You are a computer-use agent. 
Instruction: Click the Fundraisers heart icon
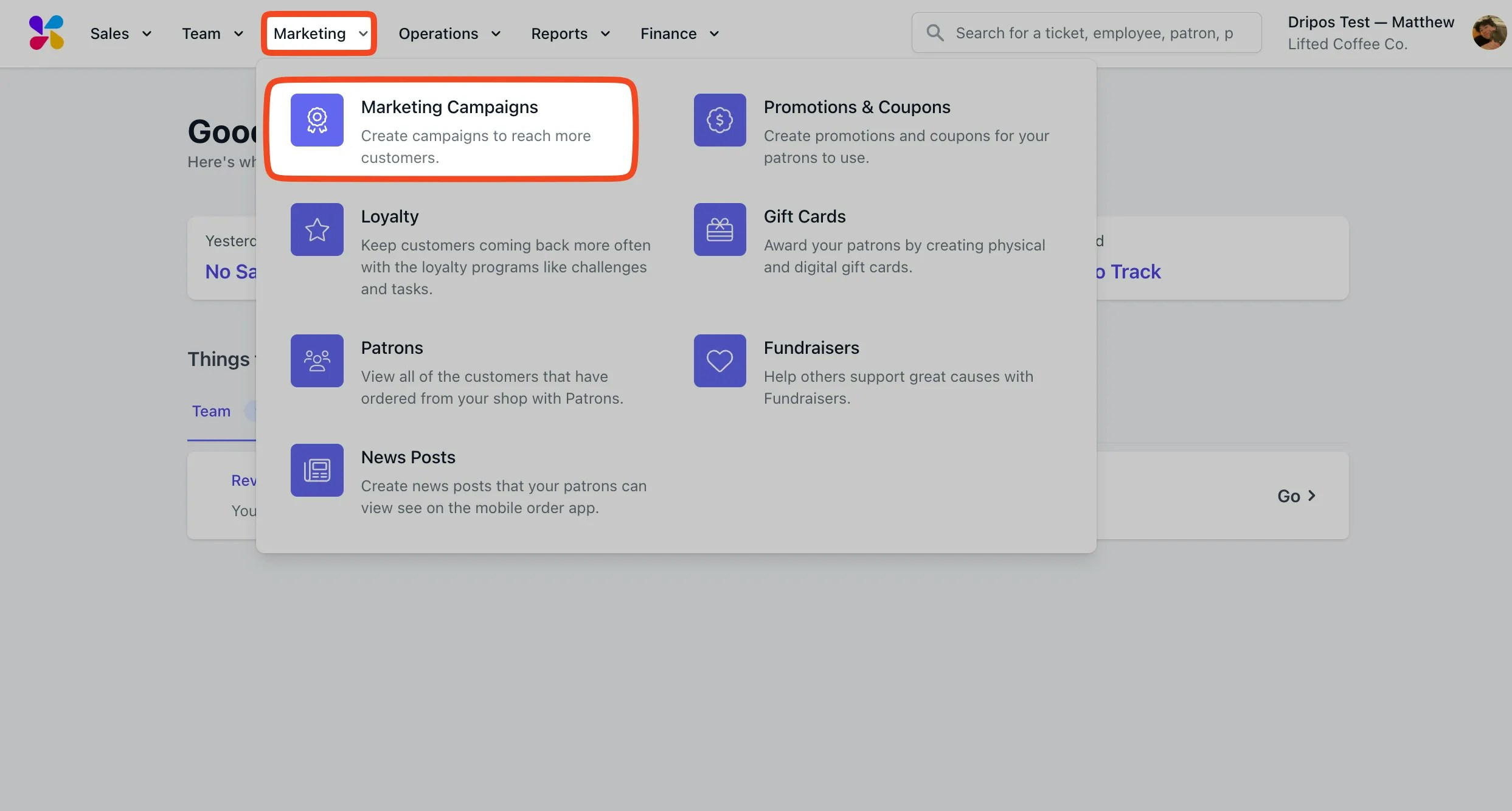[720, 361]
